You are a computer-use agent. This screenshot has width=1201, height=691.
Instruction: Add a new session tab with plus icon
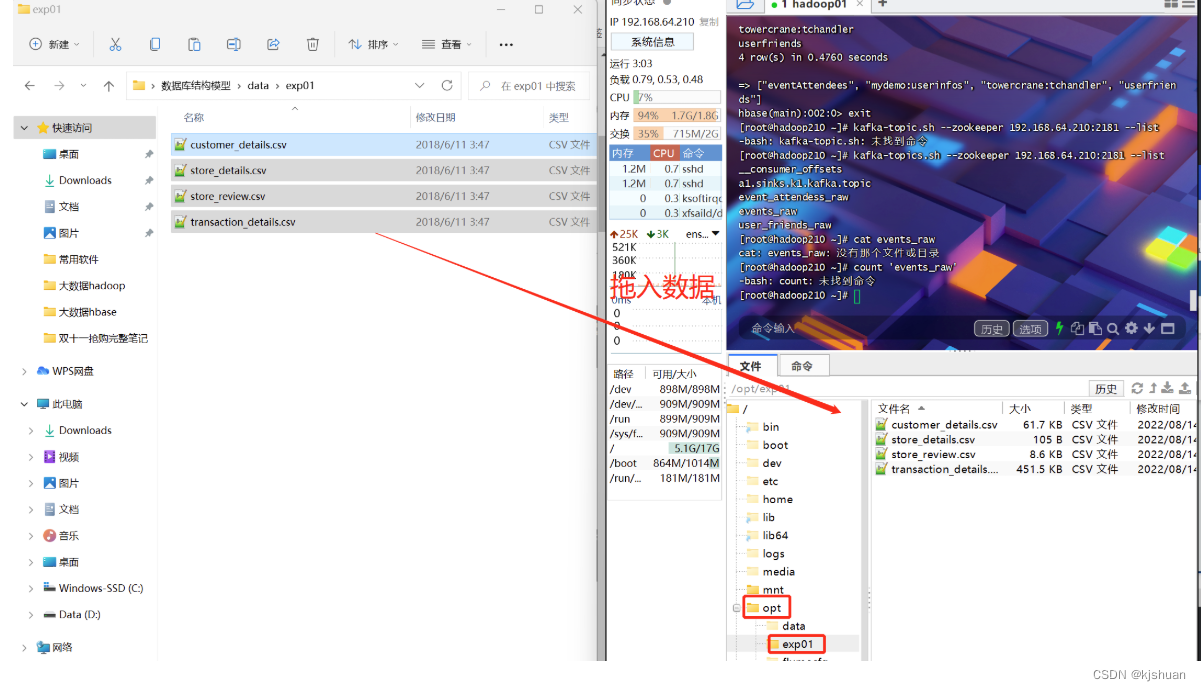882,4
